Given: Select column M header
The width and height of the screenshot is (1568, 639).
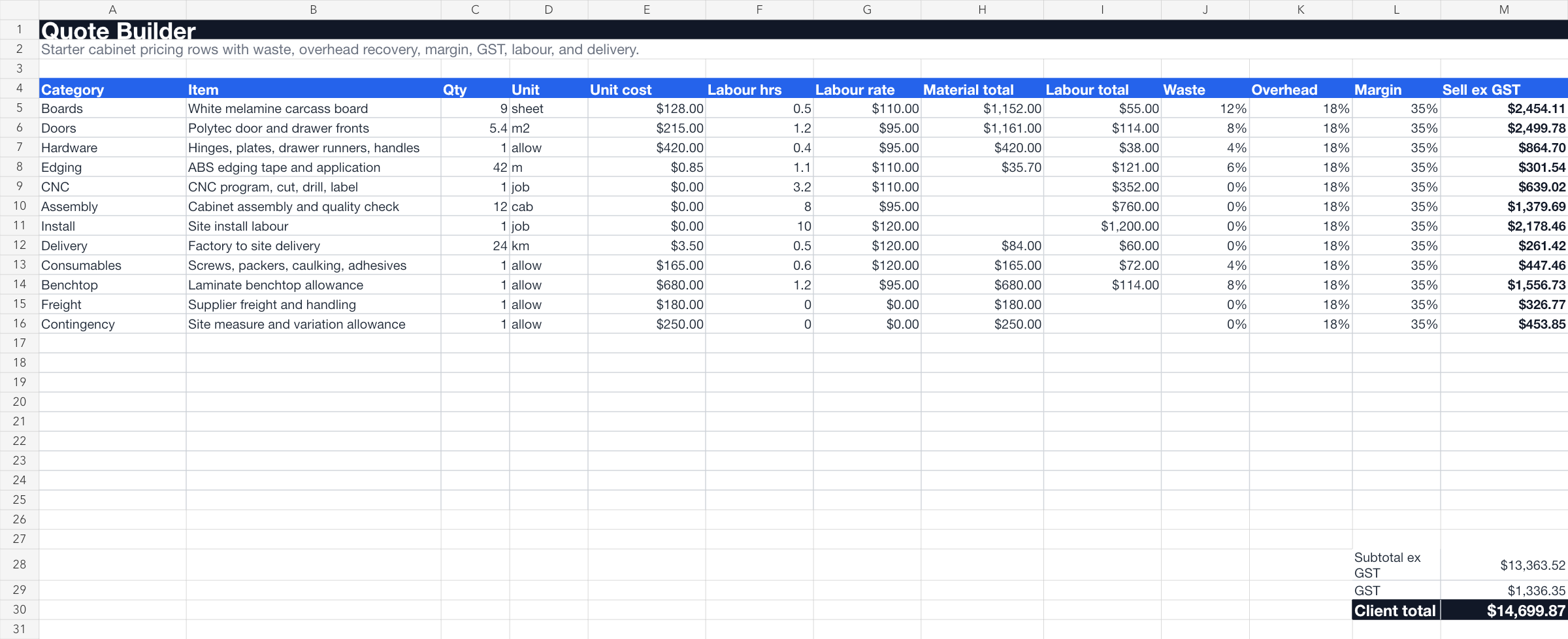Looking at the screenshot, I should 1504,10.
